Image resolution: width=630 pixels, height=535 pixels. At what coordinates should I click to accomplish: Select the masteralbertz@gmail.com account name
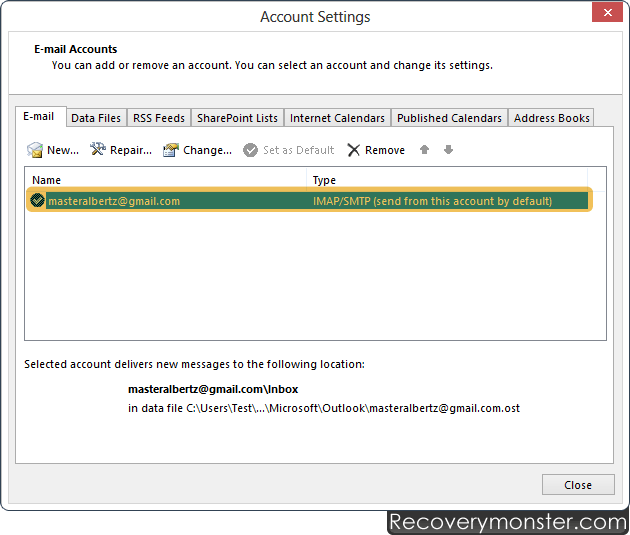(x=114, y=201)
